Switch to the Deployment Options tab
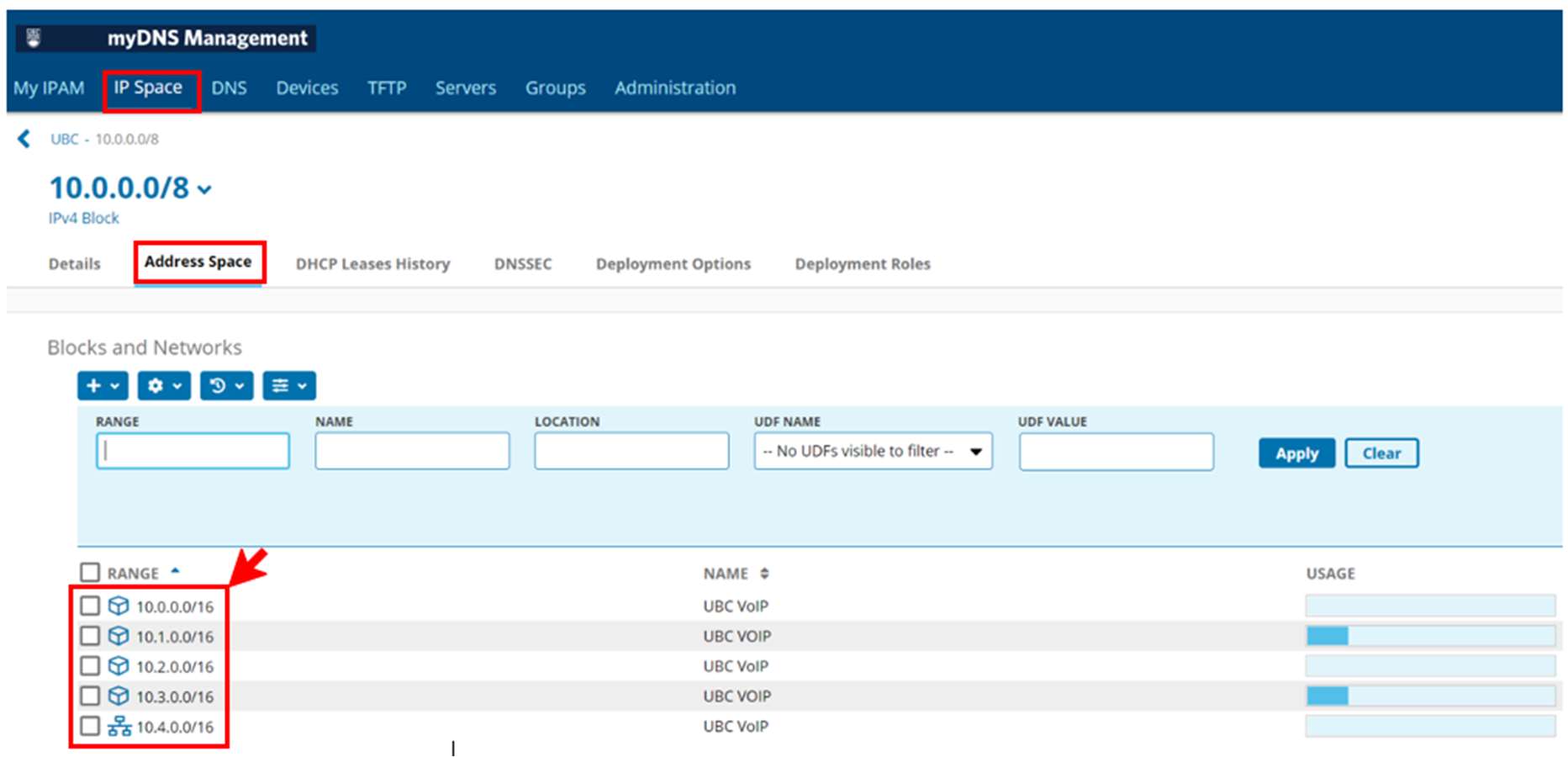 click(673, 264)
